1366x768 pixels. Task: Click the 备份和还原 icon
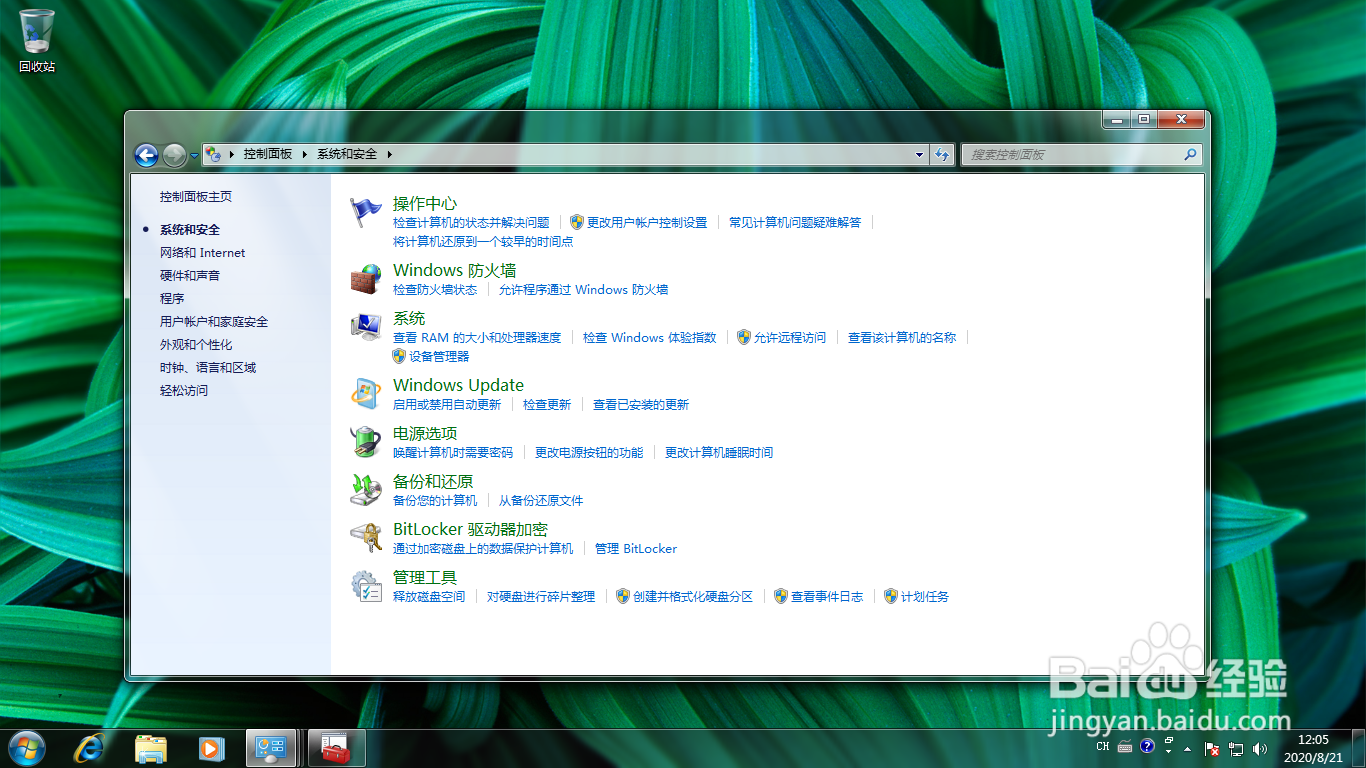pos(366,490)
